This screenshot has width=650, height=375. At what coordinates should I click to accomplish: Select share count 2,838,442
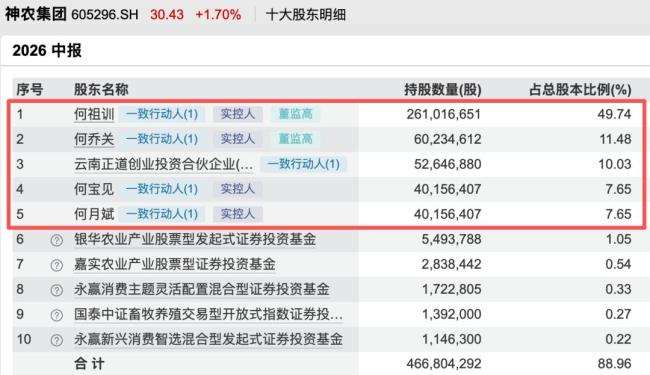[451, 264]
